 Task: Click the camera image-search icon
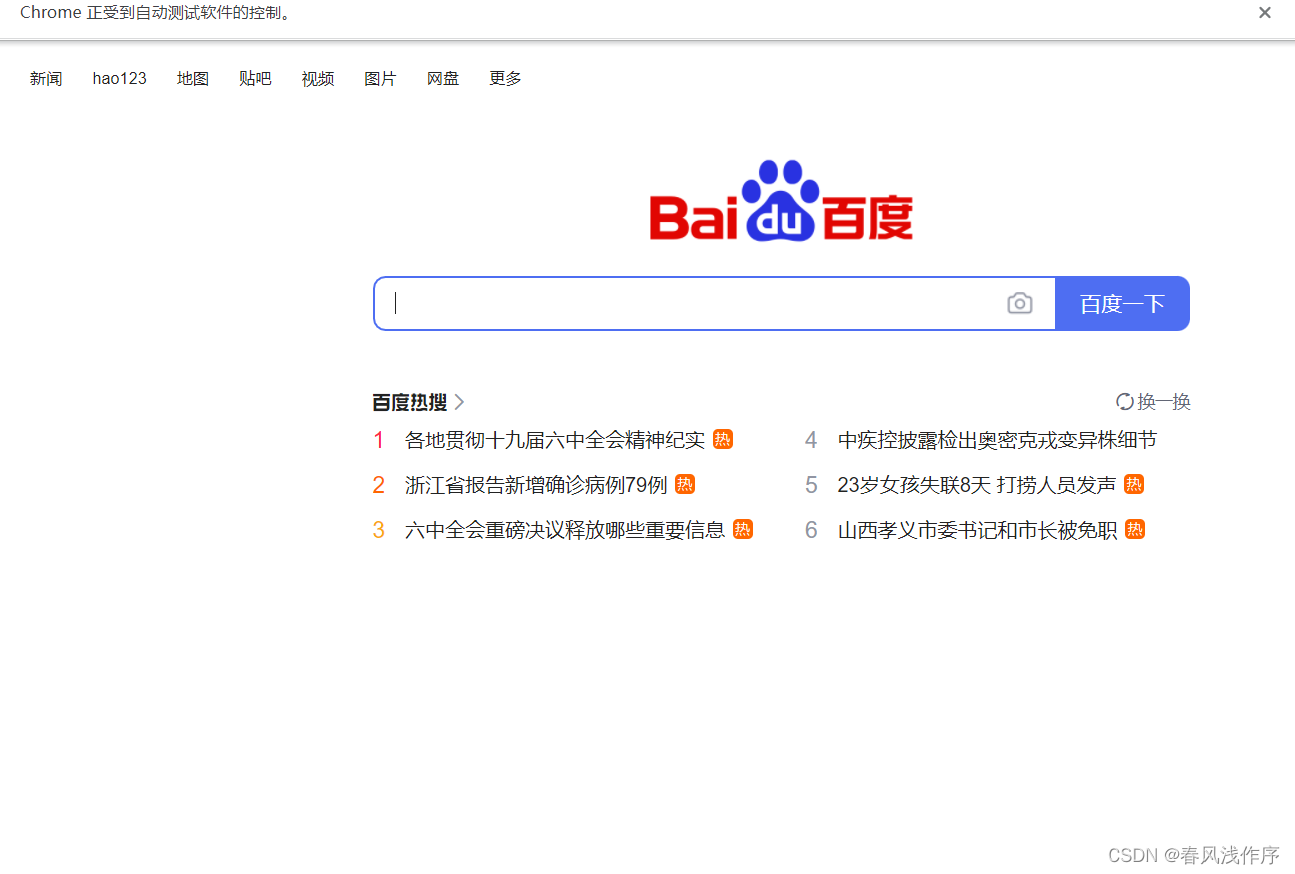tap(1019, 303)
